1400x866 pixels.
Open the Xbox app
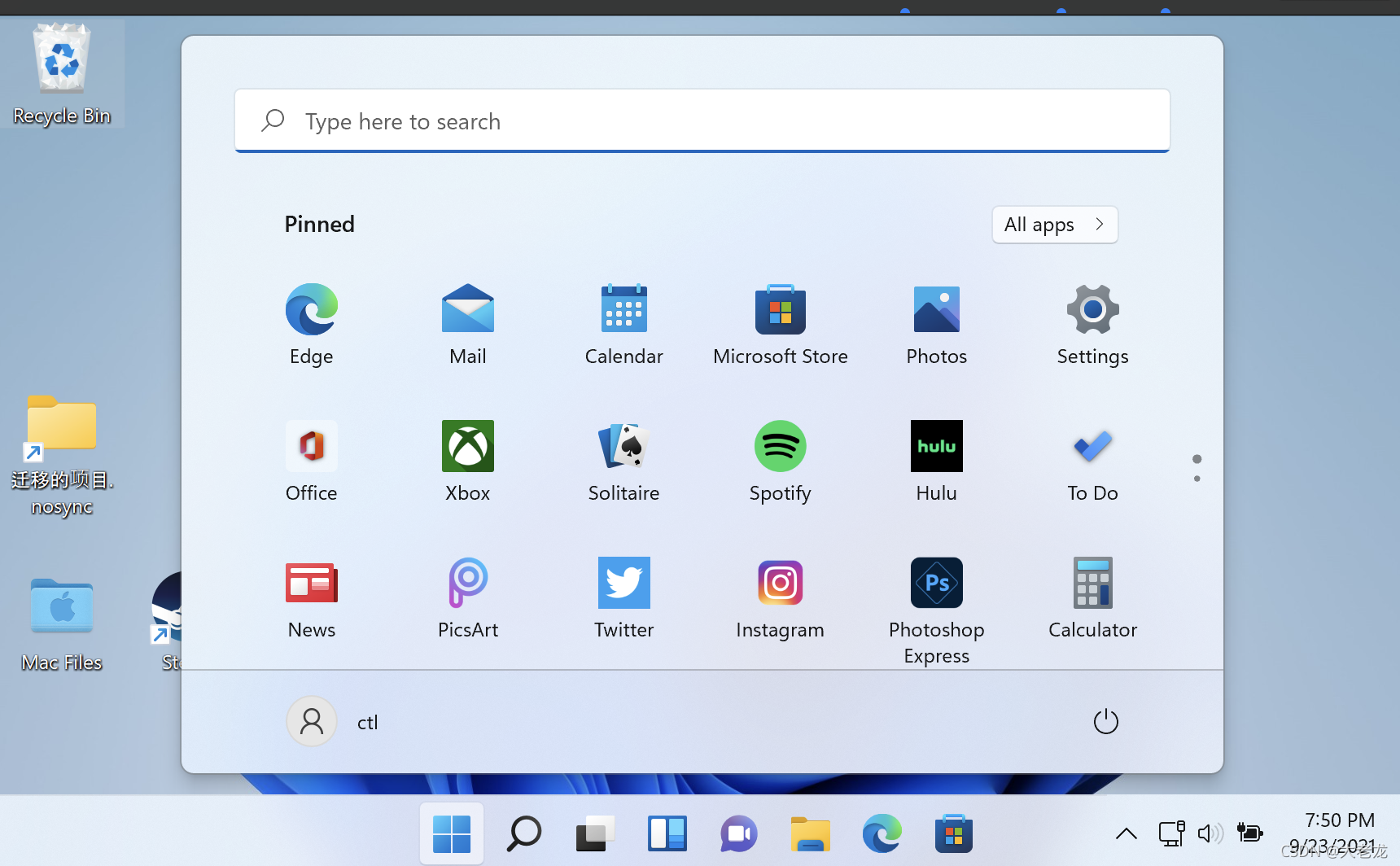(468, 461)
